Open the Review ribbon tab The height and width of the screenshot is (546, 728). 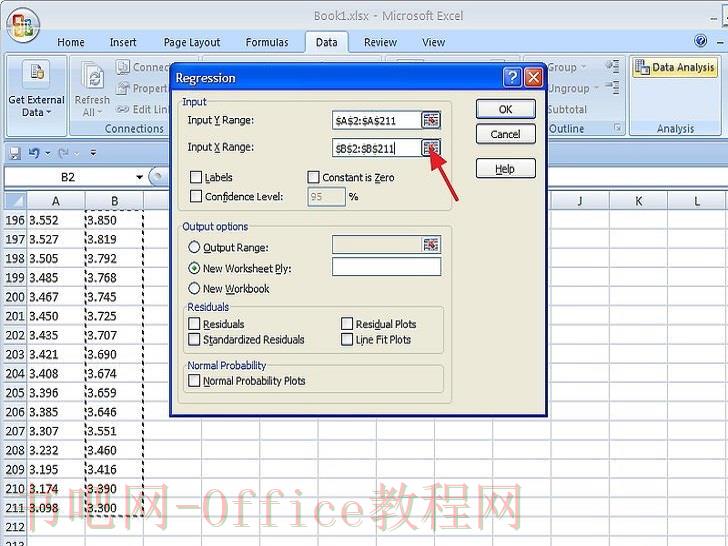pyautogui.click(x=380, y=42)
